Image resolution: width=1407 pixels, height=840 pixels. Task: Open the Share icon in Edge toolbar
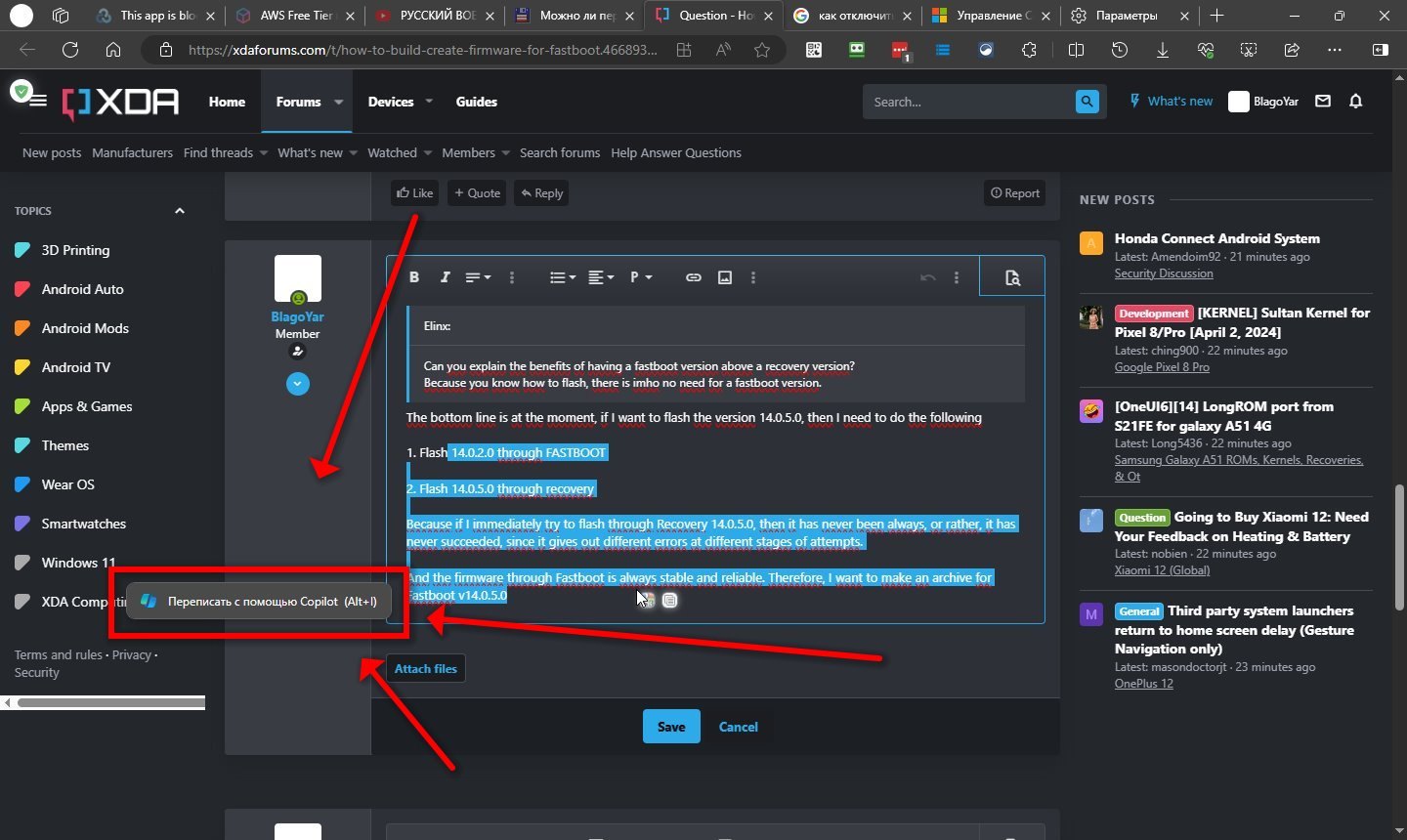pos(1292,50)
